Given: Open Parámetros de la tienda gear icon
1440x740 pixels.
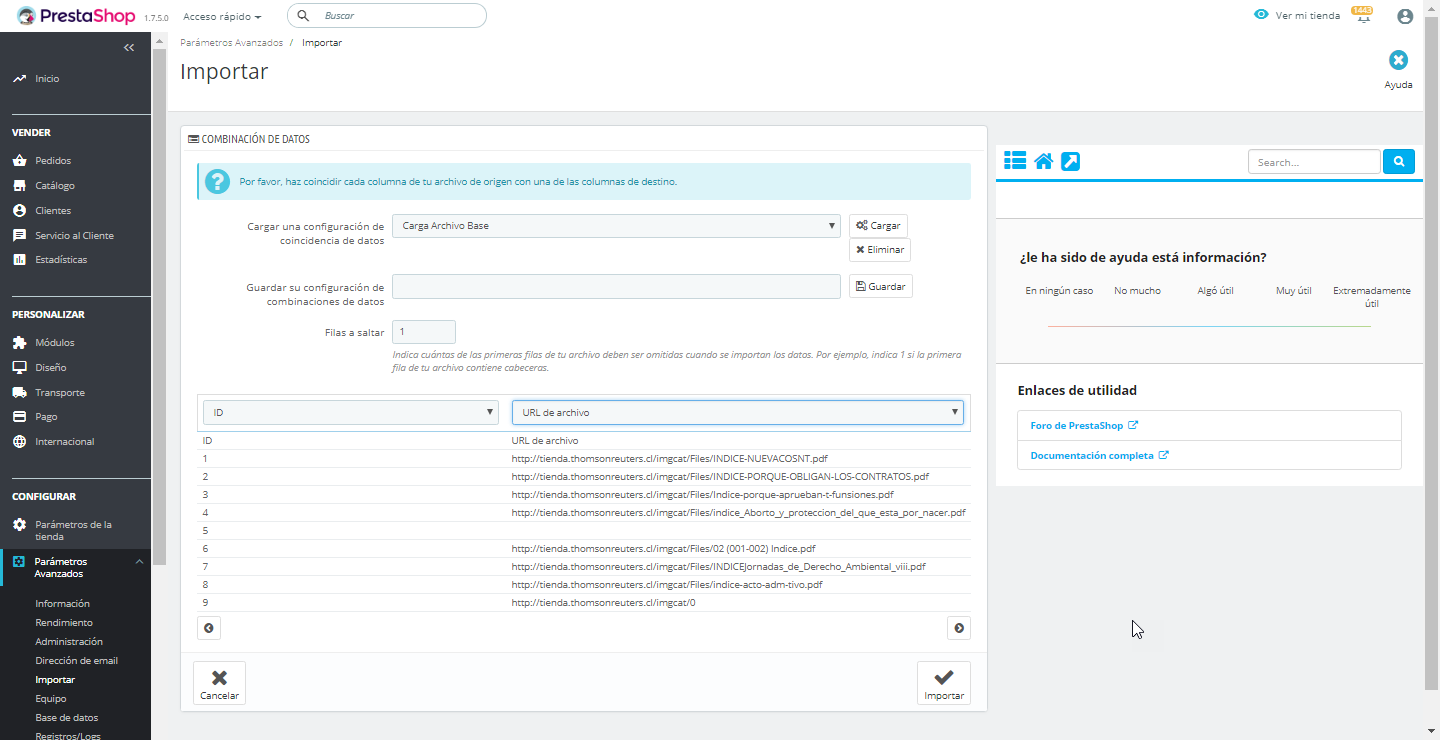Looking at the screenshot, I should coord(19,525).
